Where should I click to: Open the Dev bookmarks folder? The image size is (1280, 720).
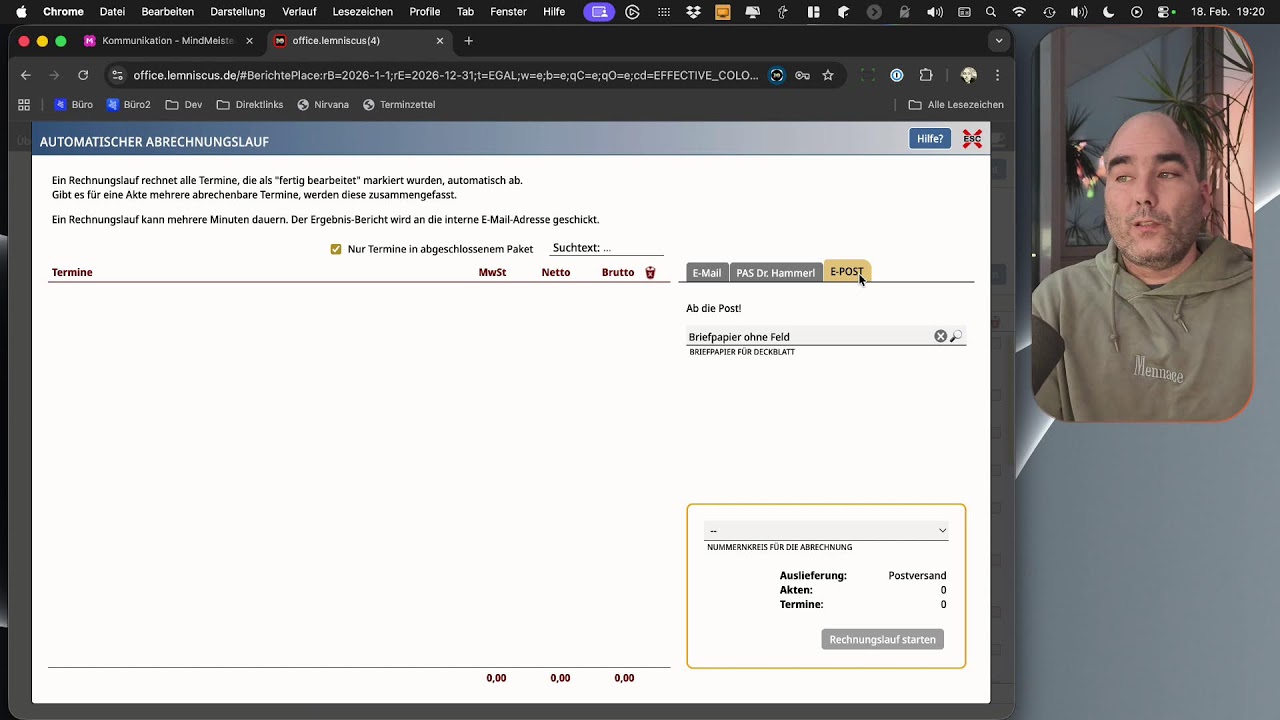coord(184,104)
